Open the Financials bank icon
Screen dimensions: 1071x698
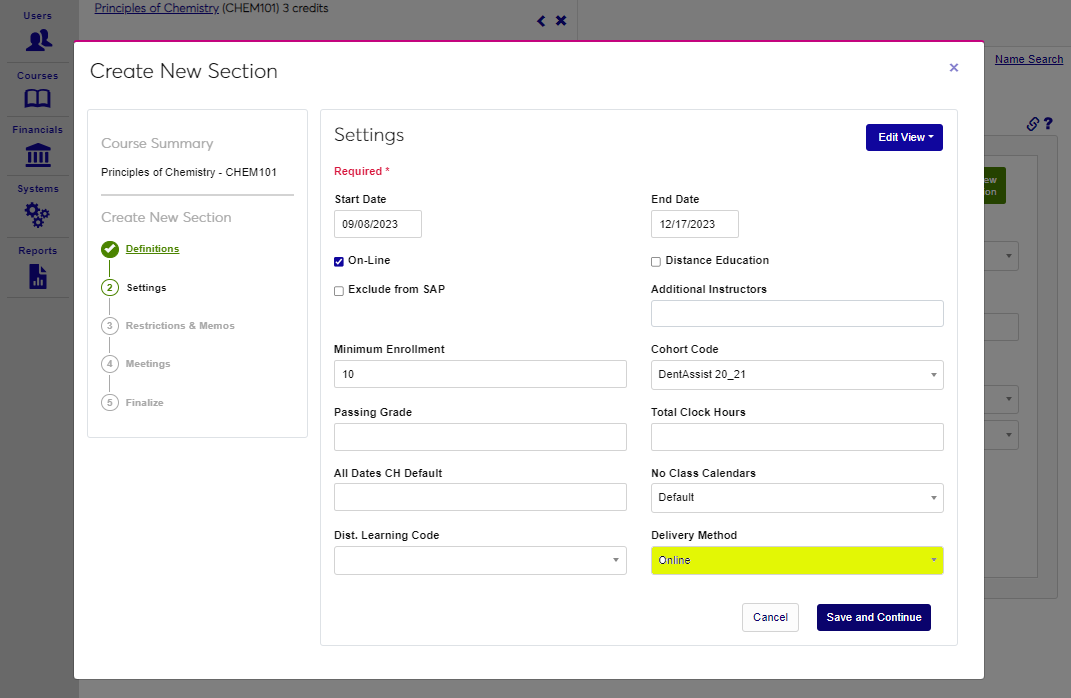tap(38, 155)
